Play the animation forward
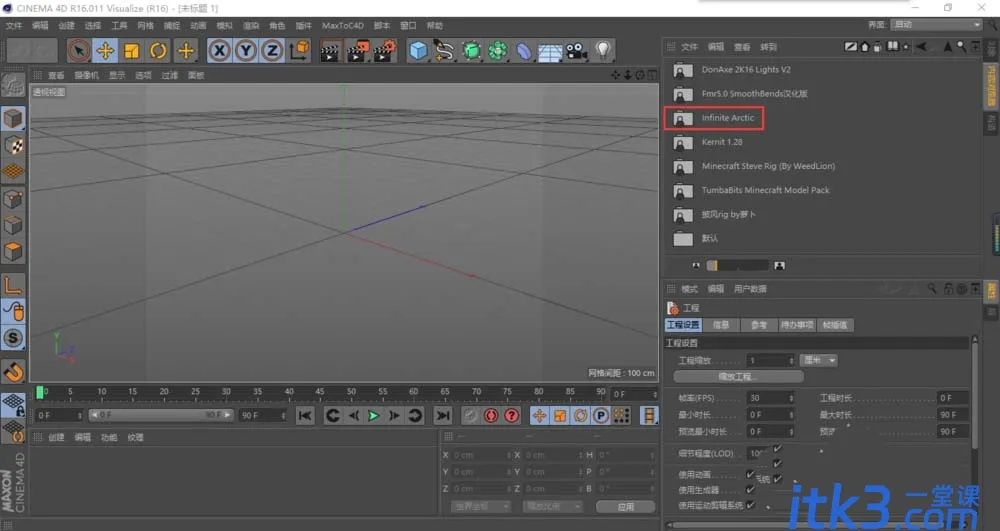 [374, 416]
